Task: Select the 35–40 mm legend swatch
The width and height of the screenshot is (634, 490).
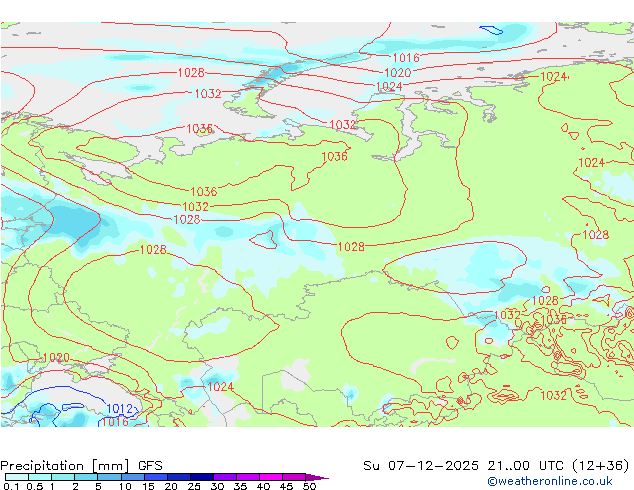Action: click(x=247, y=477)
